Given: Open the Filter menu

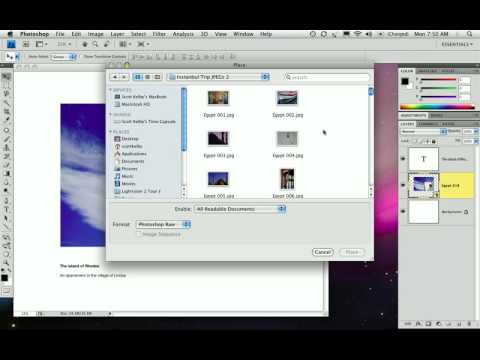Looking at the screenshot, I should click(x=159, y=34).
